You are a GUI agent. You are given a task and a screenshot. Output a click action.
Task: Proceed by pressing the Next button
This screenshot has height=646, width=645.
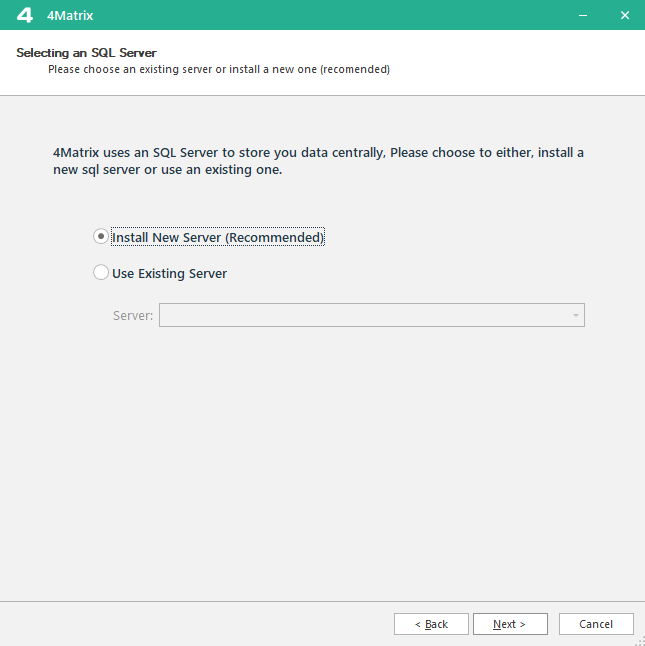[510, 624]
